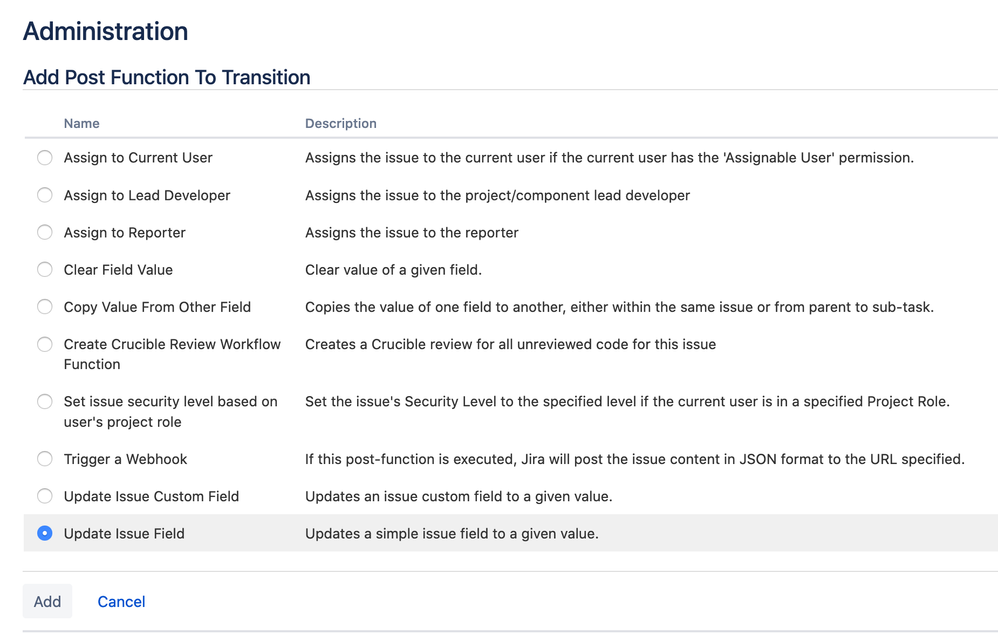Click the Name column header
The width and height of the screenshot is (998, 640).
click(x=81, y=123)
